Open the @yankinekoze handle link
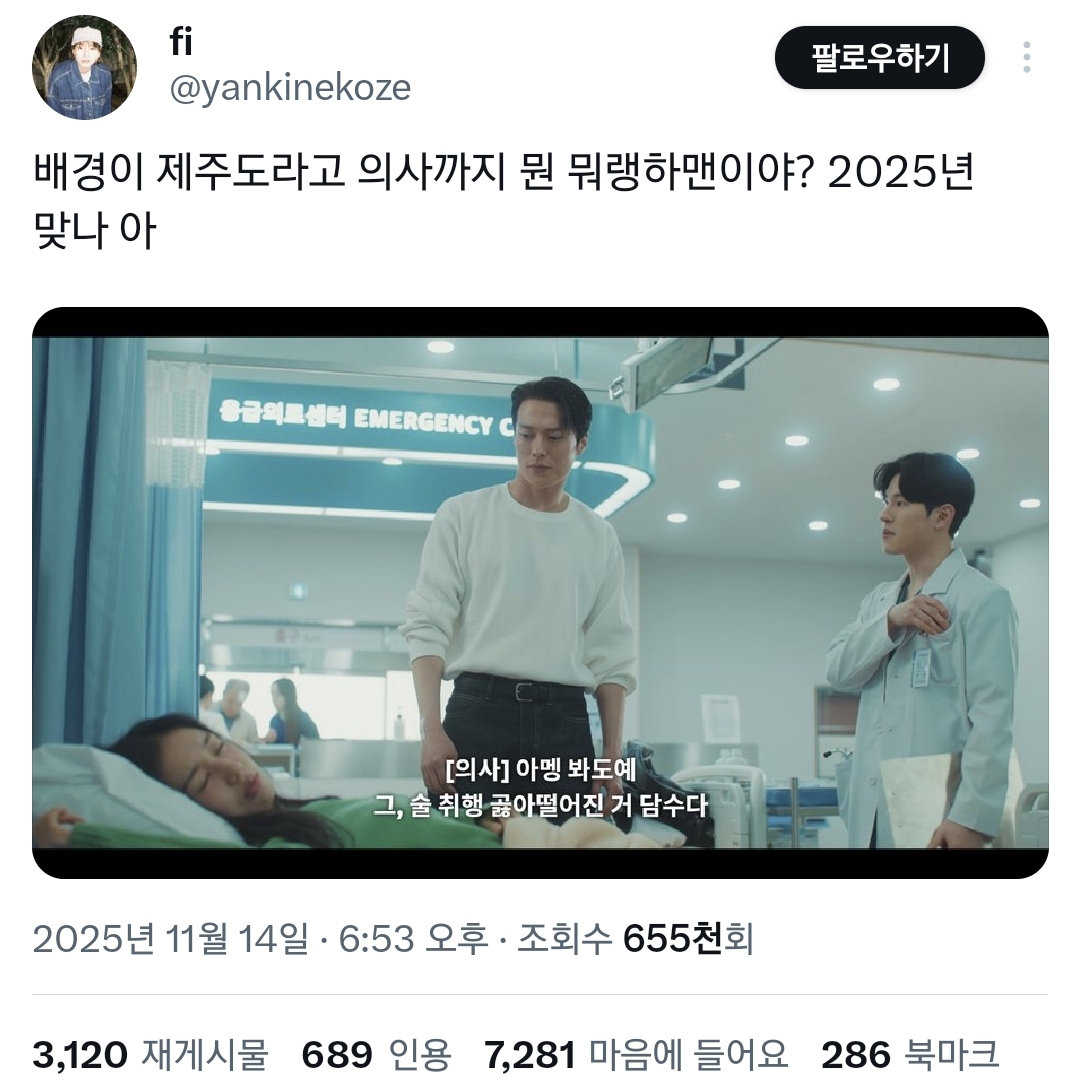Screen dimensions: 1080x1085 click(291, 88)
